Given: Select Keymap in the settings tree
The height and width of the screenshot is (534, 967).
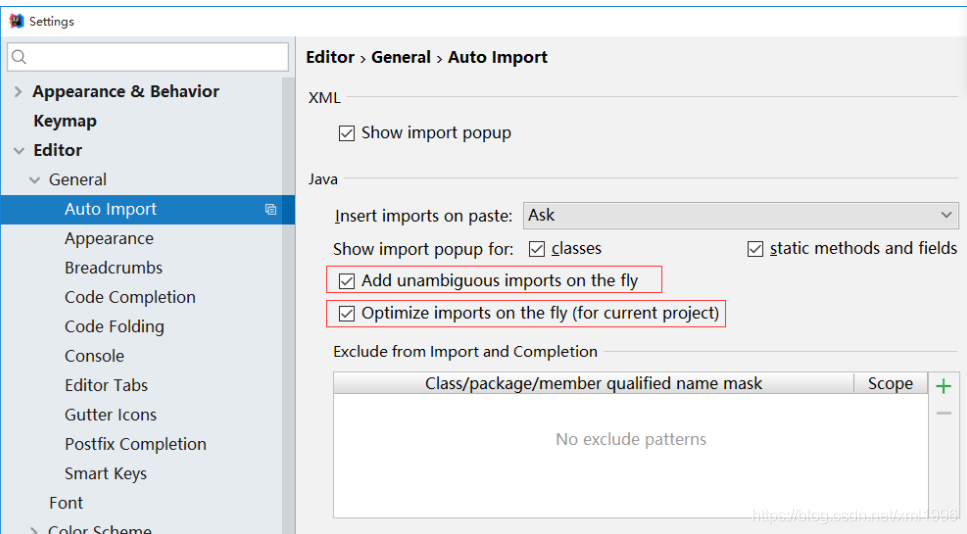Looking at the screenshot, I should click(65, 121).
